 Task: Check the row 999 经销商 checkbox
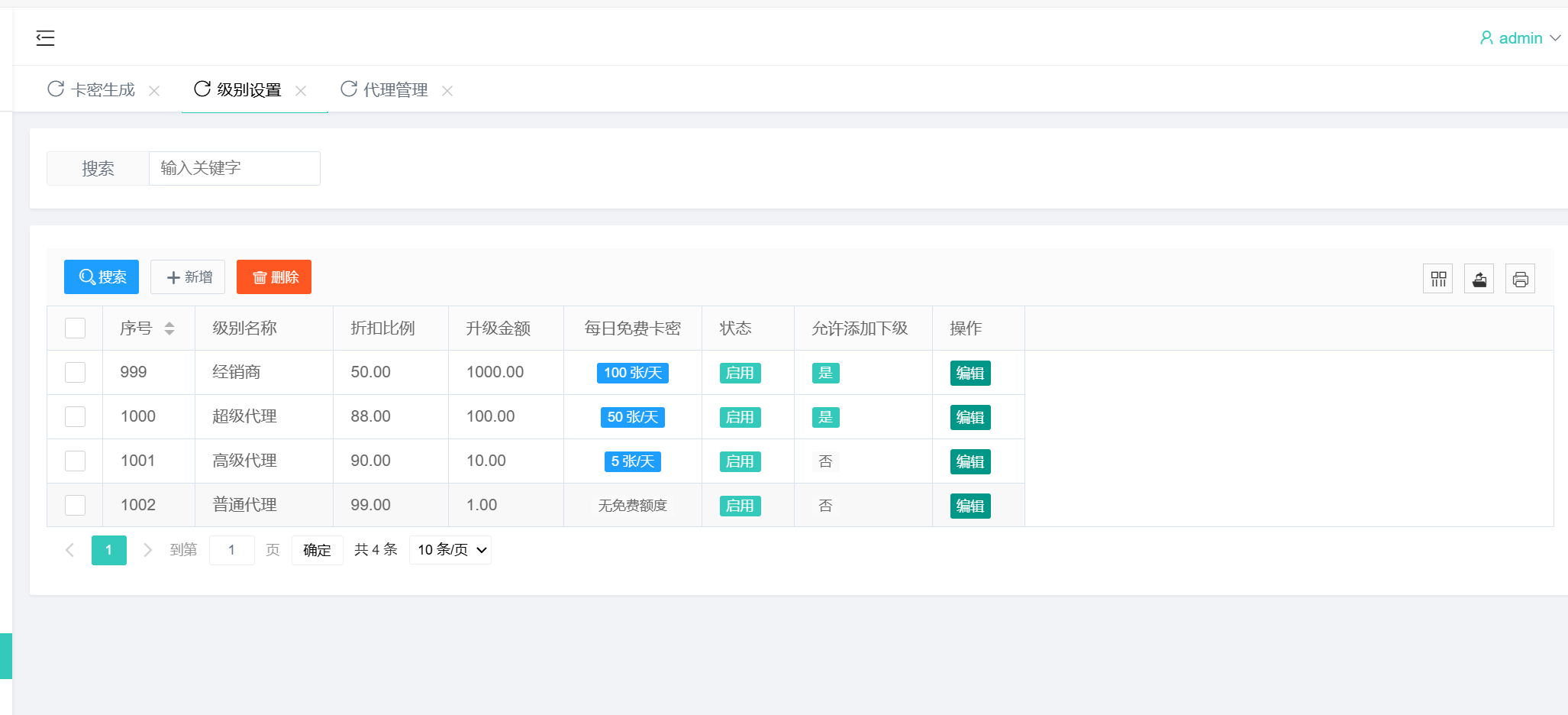75,373
